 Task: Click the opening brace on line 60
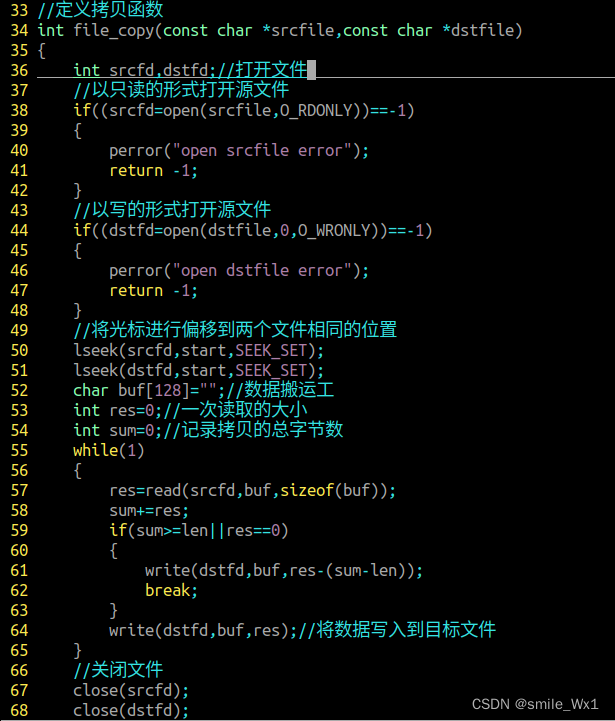113,550
